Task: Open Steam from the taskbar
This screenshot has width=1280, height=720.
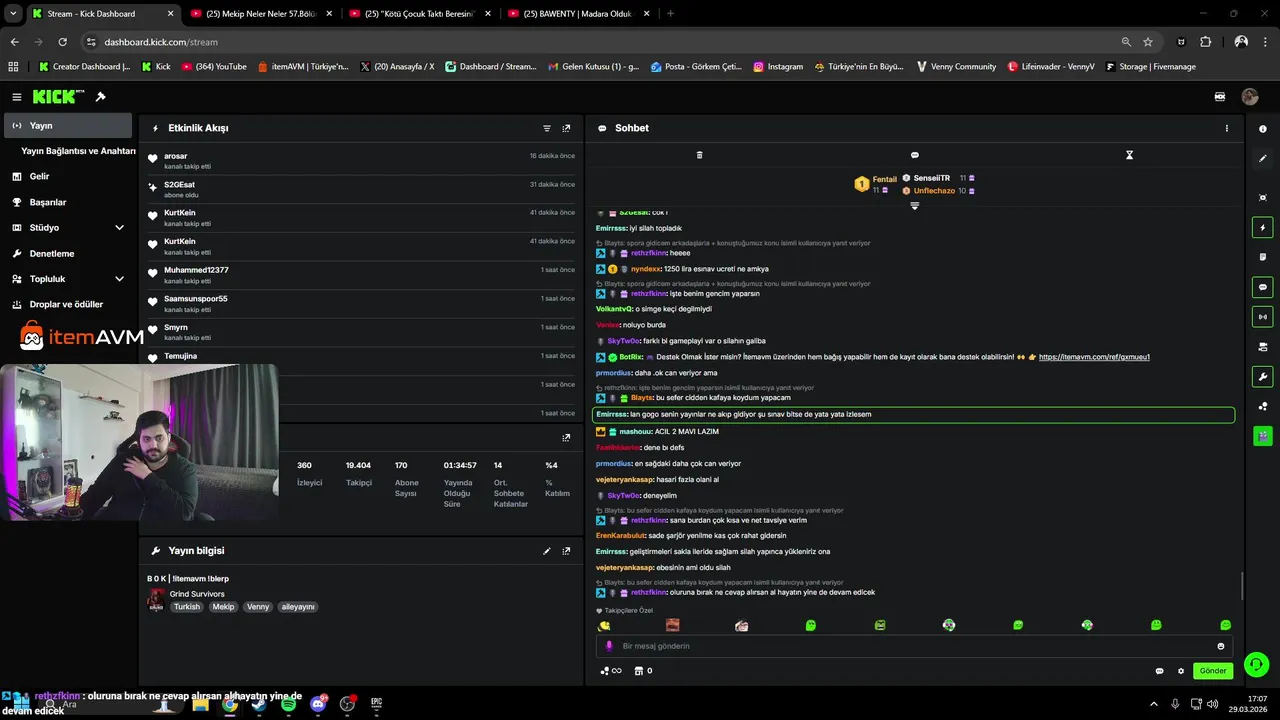Action: click(258, 704)
